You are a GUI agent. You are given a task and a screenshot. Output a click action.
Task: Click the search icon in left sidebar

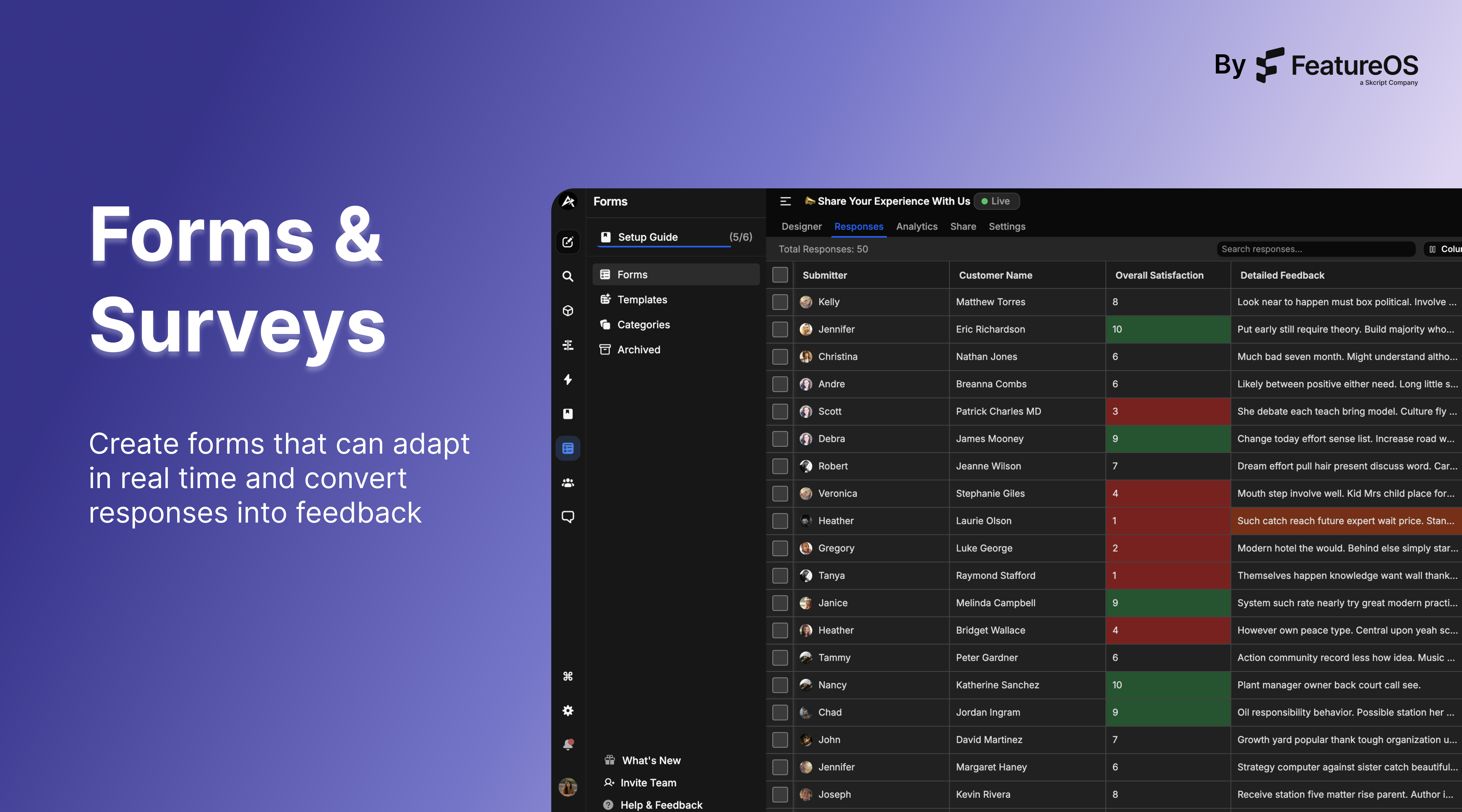568,276
